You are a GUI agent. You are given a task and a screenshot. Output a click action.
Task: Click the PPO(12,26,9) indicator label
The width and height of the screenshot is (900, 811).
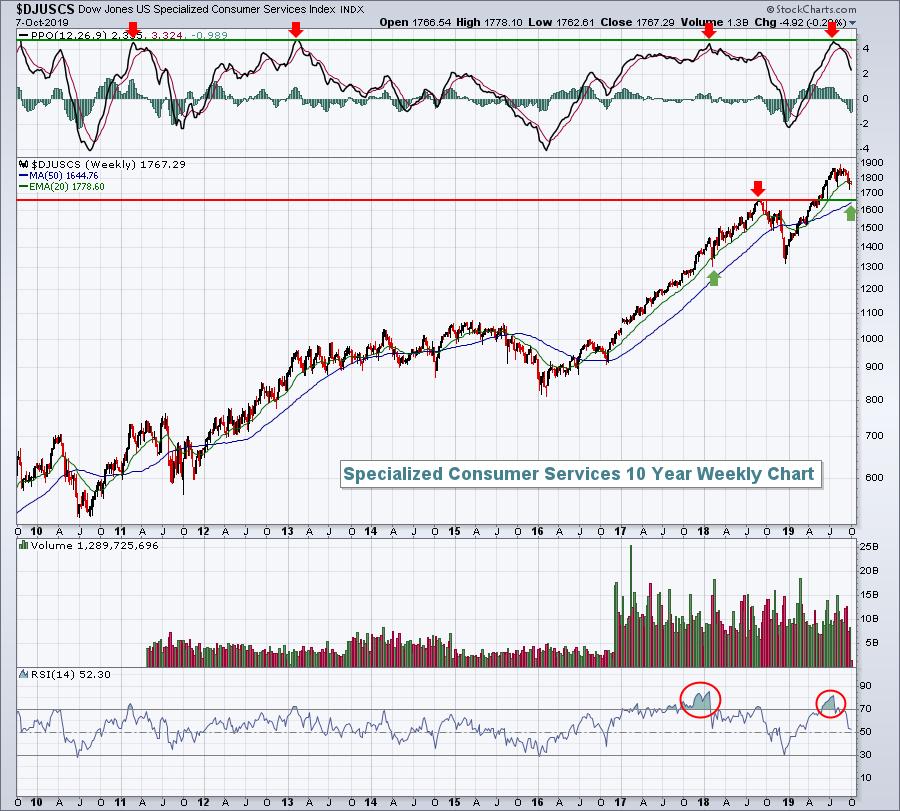(69, 36)
